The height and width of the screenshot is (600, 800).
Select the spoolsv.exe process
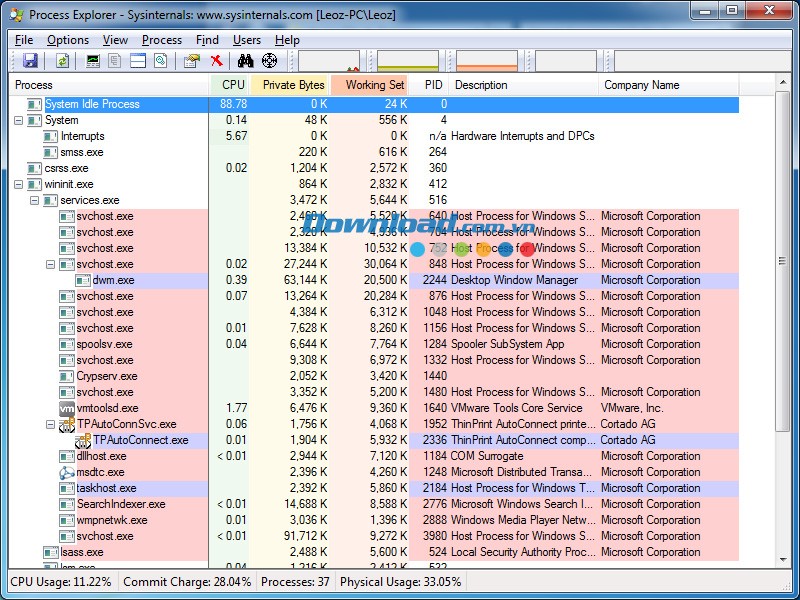pyautogui.click(x=103, y=344)
